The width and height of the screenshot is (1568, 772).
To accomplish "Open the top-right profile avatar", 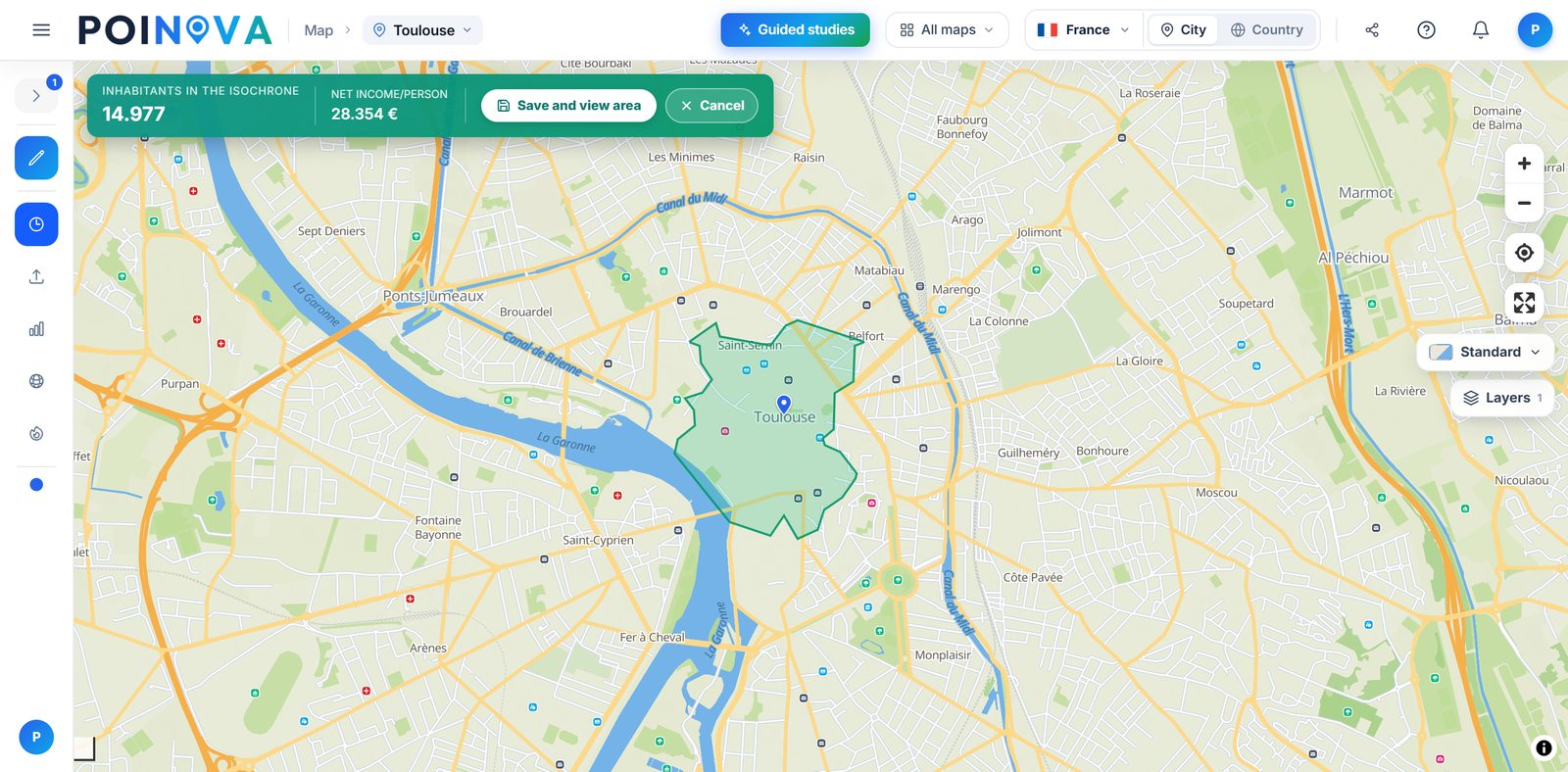I will point(1535,30).
